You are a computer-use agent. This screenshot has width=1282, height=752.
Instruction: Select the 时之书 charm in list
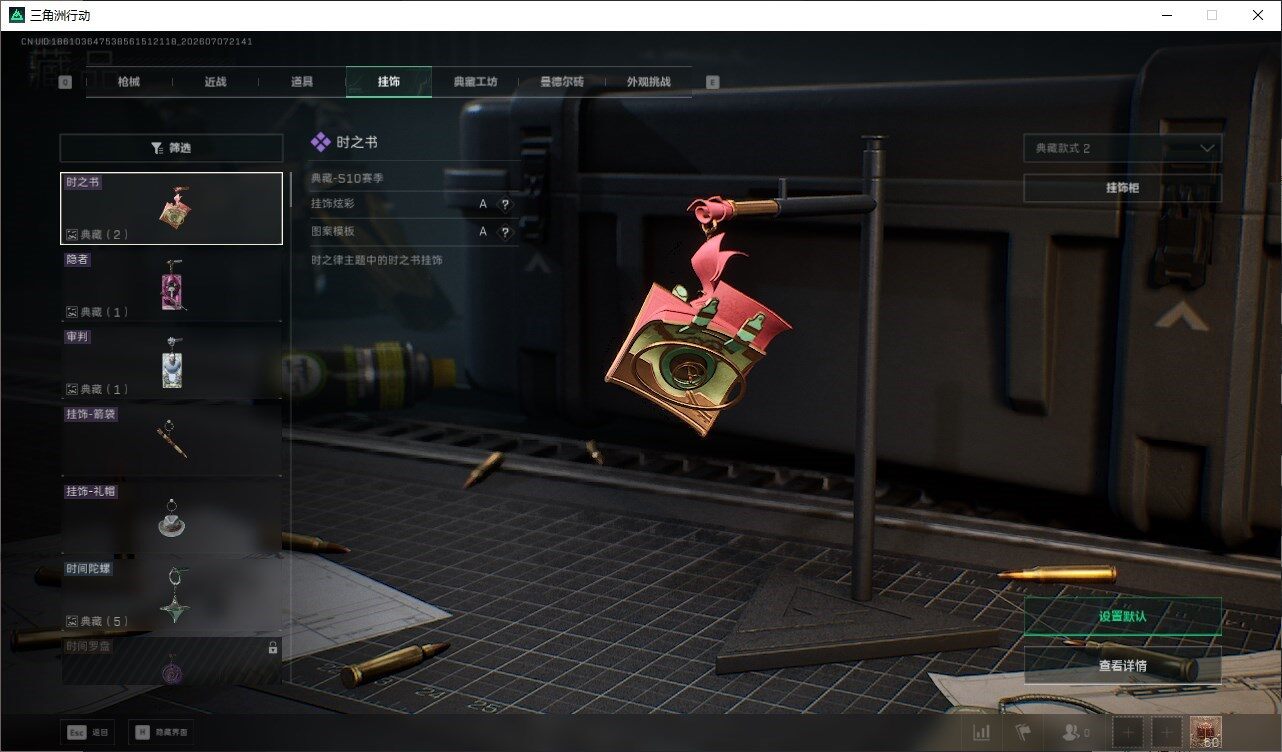(x=171, y=208)
